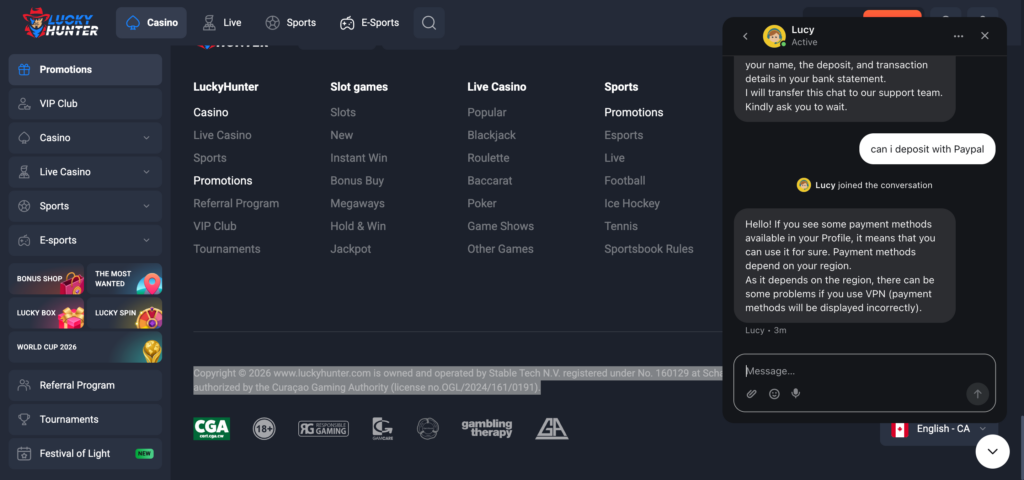Screen dimensions: 1024x480
Task: Click the Baccarat footer link
Action: 490,180
